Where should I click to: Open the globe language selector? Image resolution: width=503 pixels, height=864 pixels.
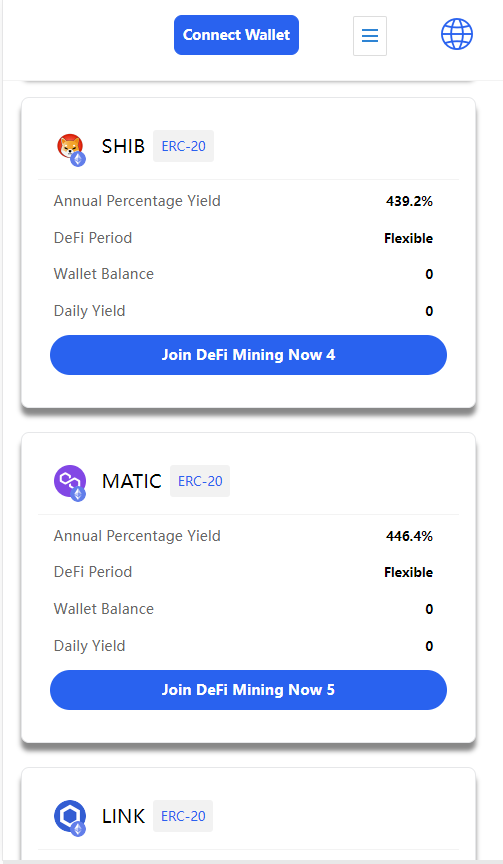coord(457,34)
